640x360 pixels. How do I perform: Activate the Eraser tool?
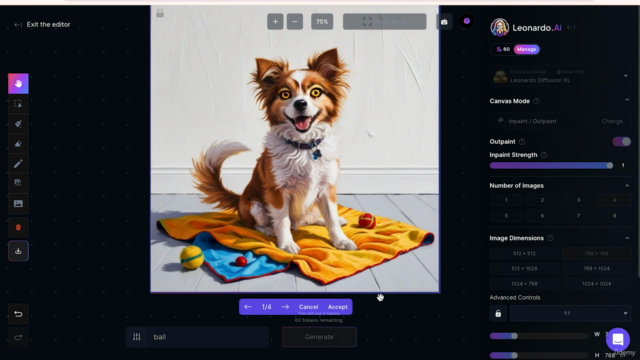click(x=18, y=144)
